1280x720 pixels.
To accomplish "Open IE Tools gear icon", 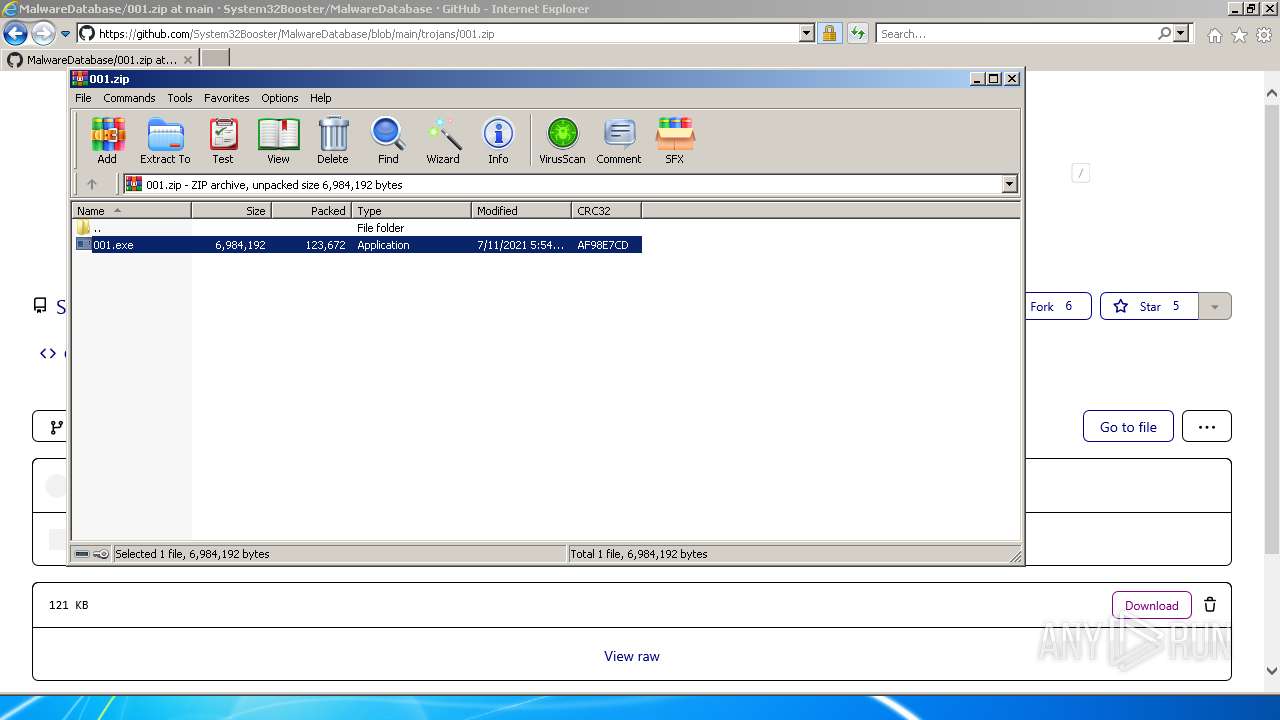I will click(x=1264, y=35).
